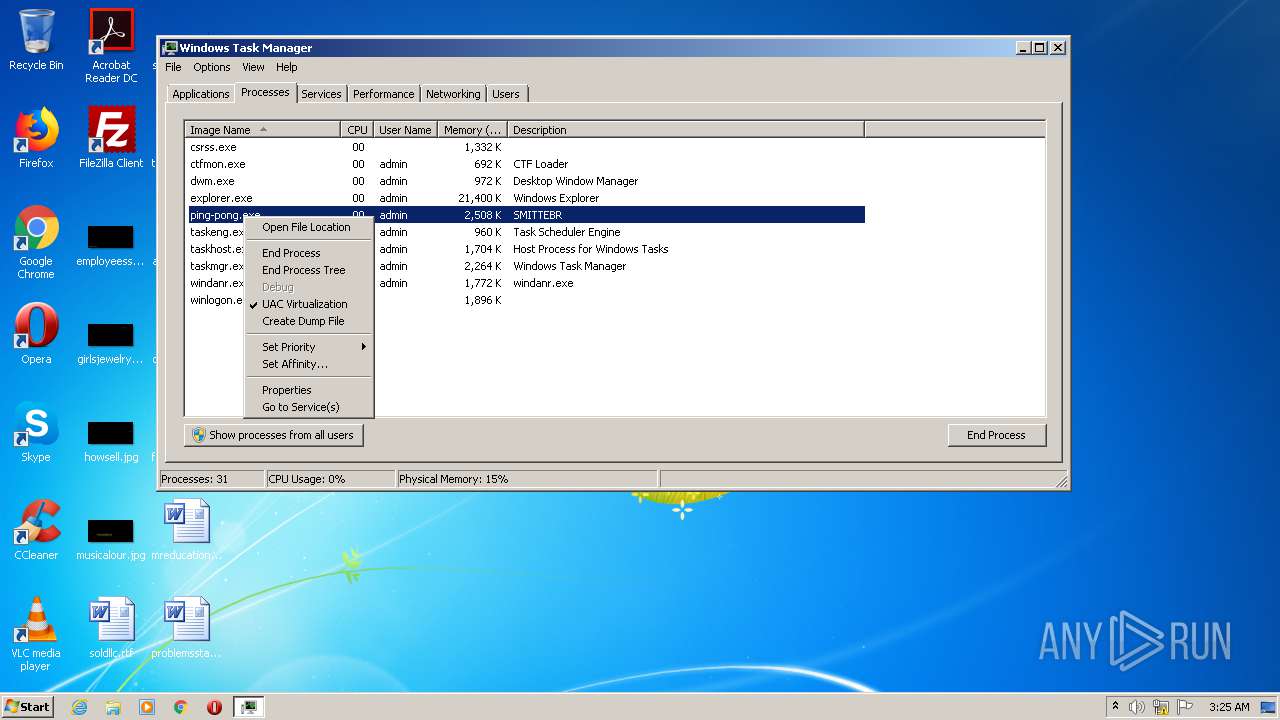The height and width of the screenshot is (720, 1280).
Task: Select the dwm.exe process row
Action: (x=526, y=181)
